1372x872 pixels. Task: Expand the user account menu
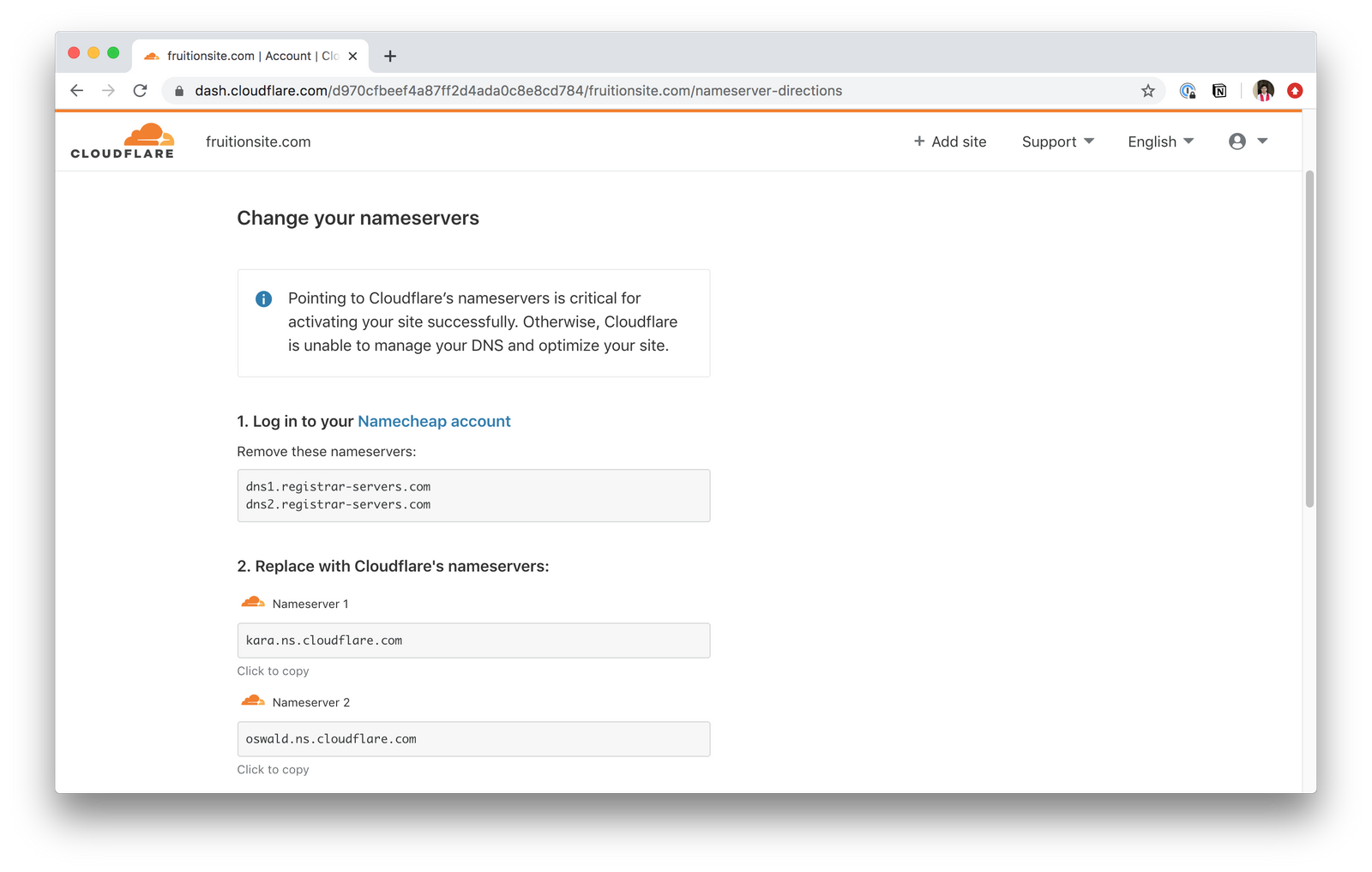coord(1248,141)
